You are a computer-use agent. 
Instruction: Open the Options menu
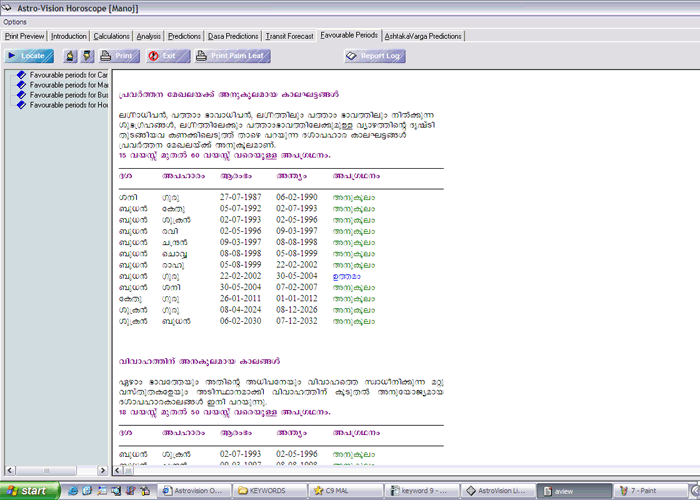click(x=15, y=22)
